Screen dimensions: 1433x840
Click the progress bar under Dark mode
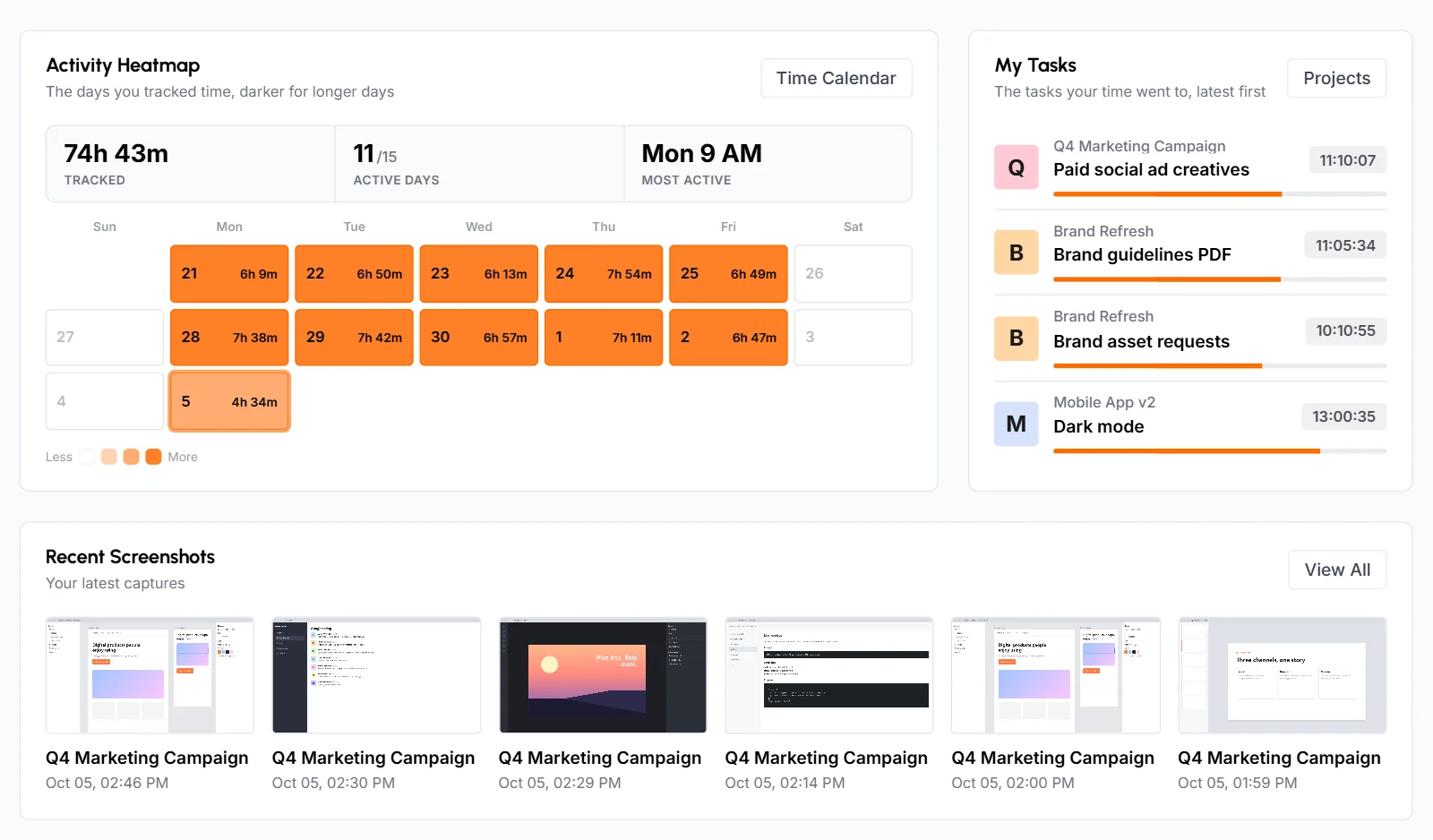point(1220,451)
